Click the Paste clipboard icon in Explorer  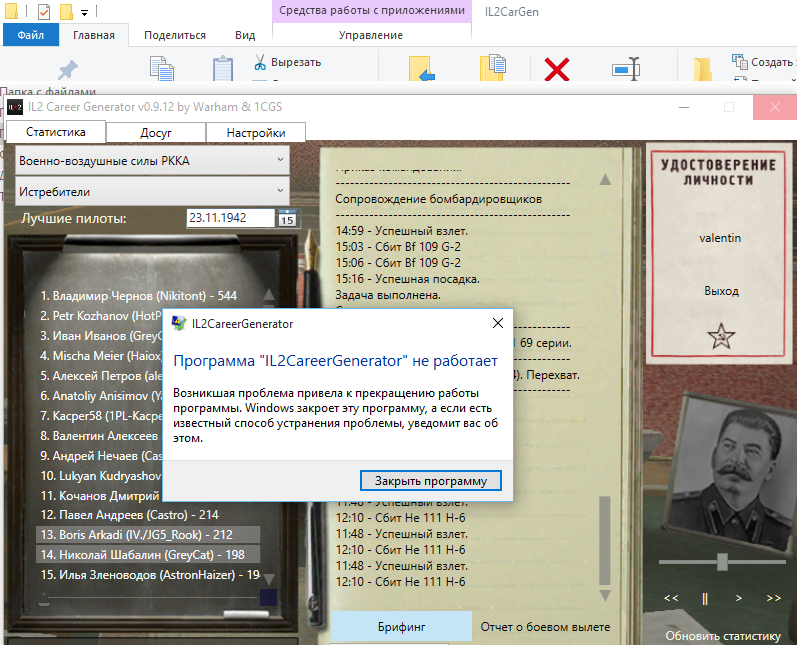223,68
